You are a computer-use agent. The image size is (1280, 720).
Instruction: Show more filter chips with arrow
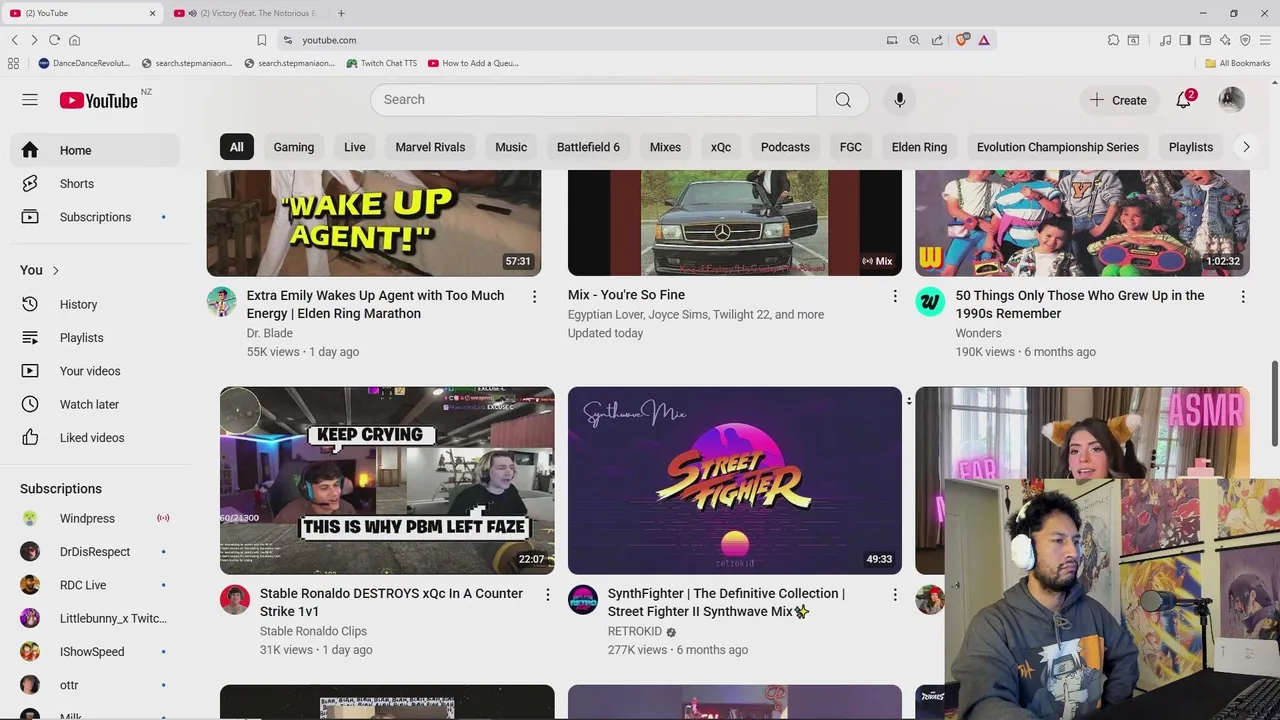pyautogui.click(x=1246, y=147)
